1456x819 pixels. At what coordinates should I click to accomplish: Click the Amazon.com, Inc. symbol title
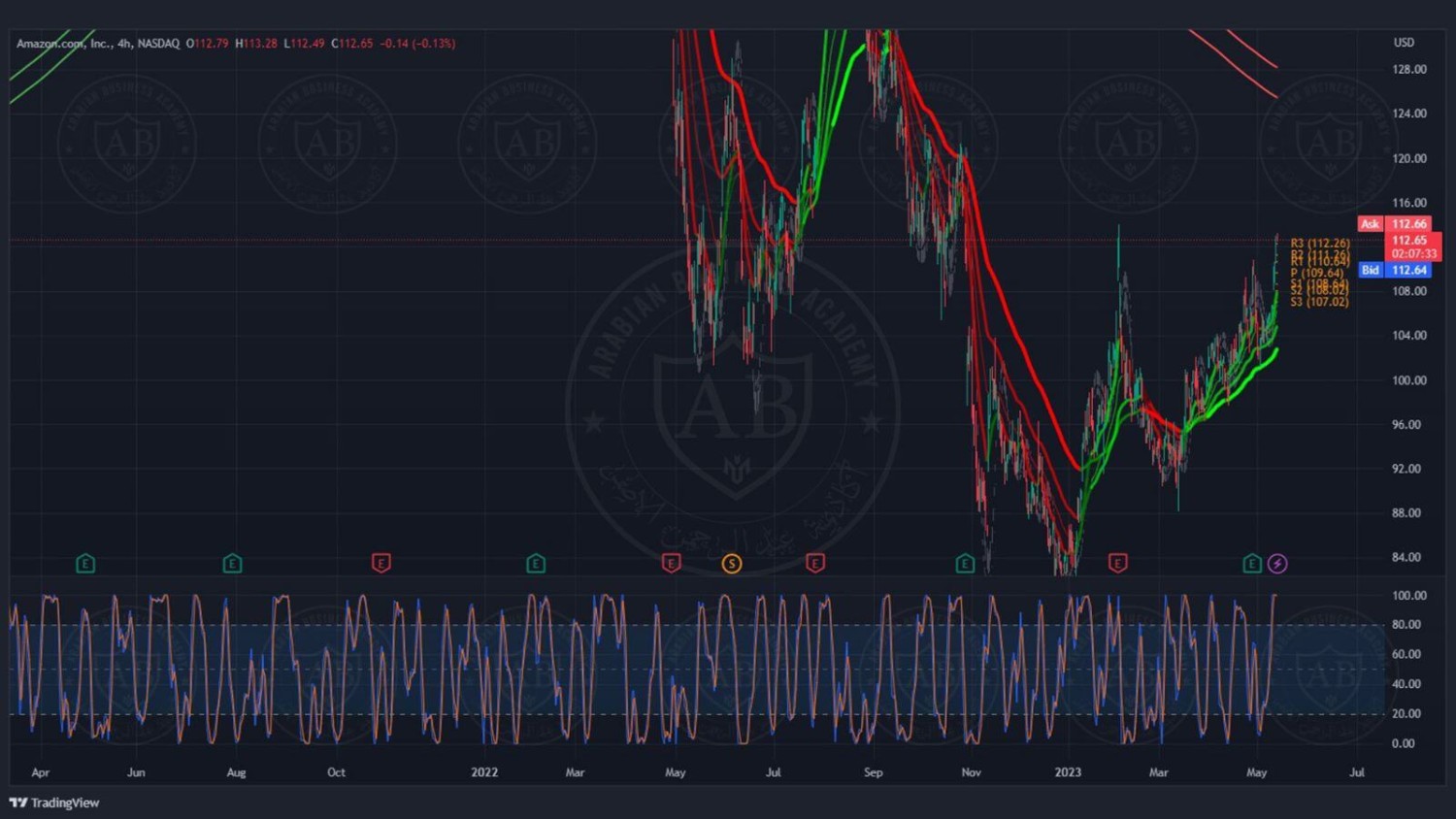coord(64,43)
